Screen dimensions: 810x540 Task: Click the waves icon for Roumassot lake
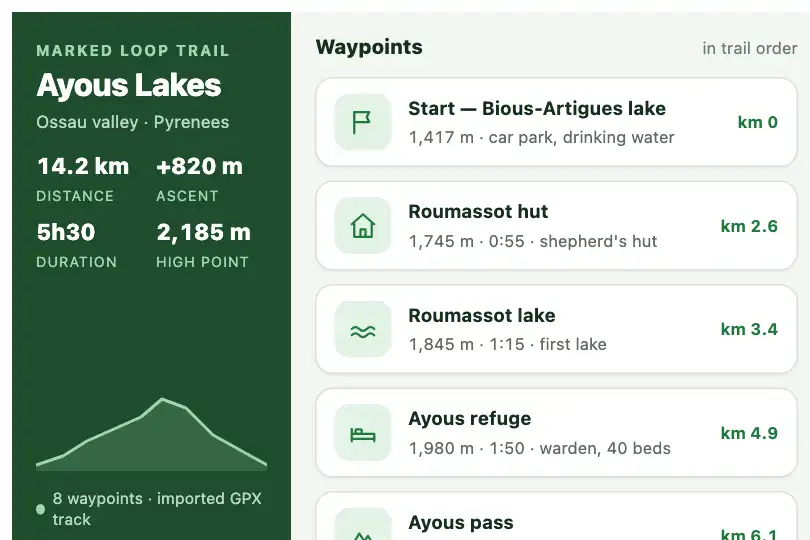tap(363, 330)
